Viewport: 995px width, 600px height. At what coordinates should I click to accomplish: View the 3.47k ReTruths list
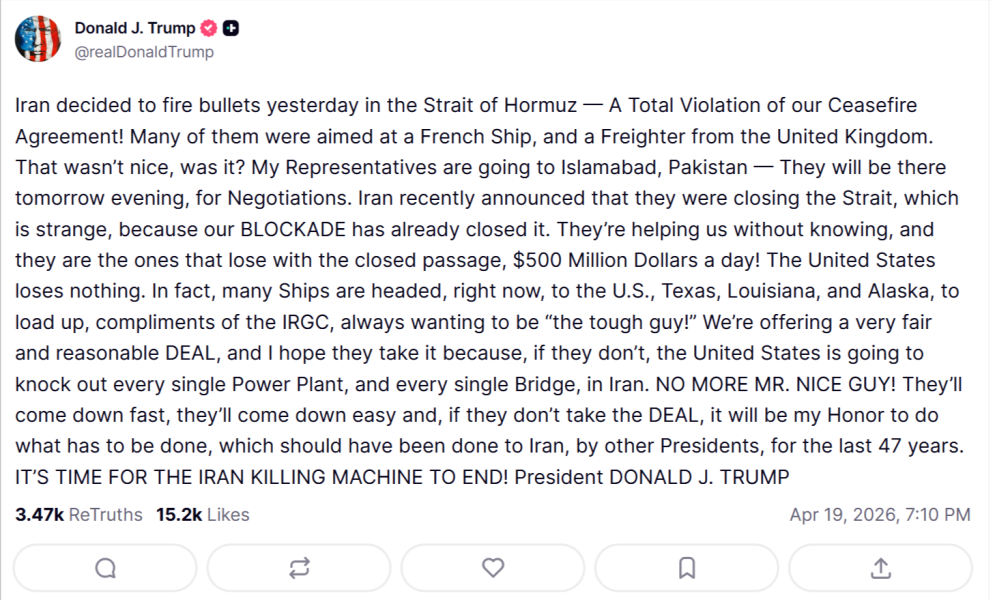coord(79,514)
